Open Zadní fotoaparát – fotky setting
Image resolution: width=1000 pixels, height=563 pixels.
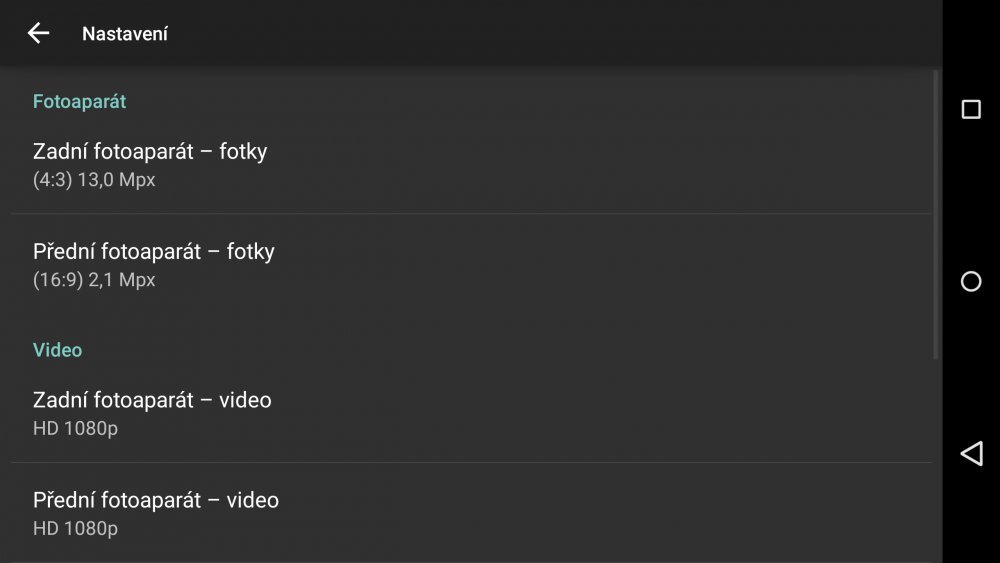150,152
